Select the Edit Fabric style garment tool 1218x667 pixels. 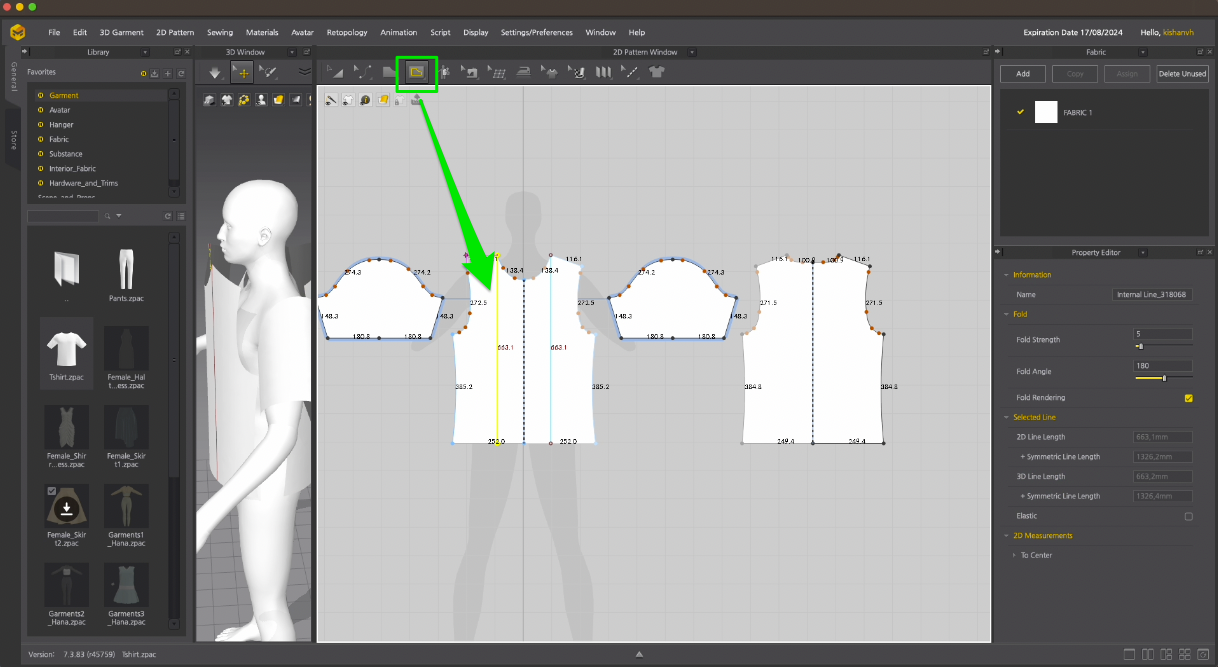pyautogui.click(x=549, y=72)
